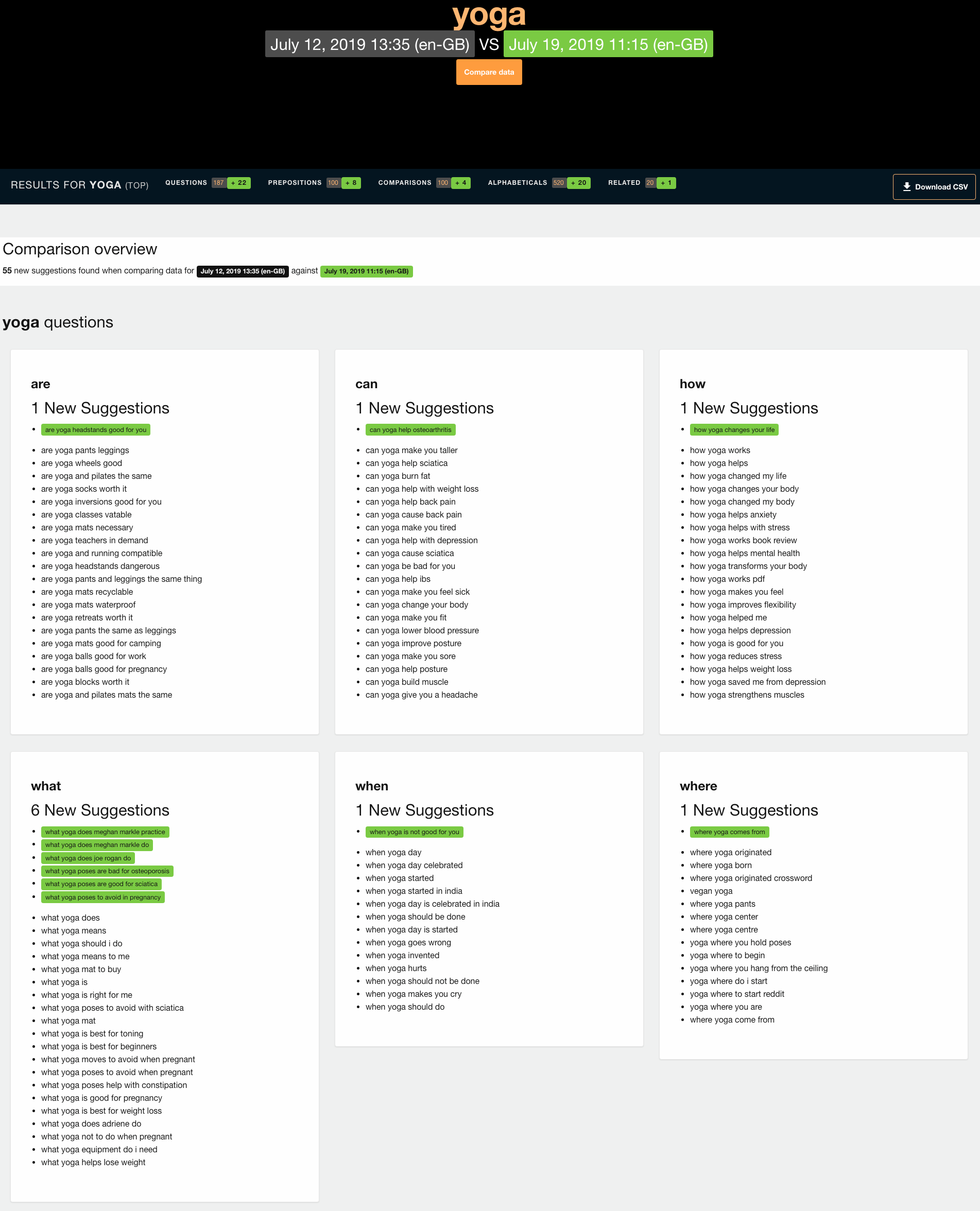Image resolution: width=980 pixels, height=1211 pixels.
Task: Select the July 19, 2019 green date badge
Action: [x=608, y=43]
